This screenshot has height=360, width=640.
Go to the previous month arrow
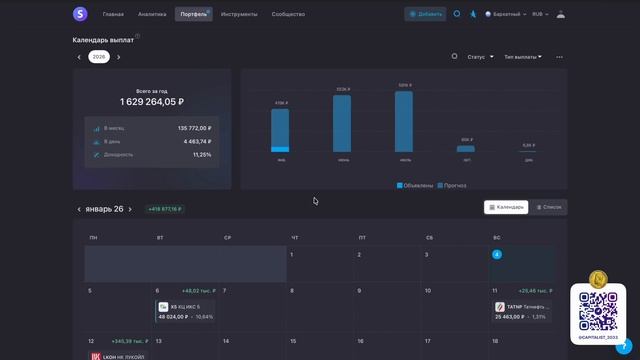(79, 209)
